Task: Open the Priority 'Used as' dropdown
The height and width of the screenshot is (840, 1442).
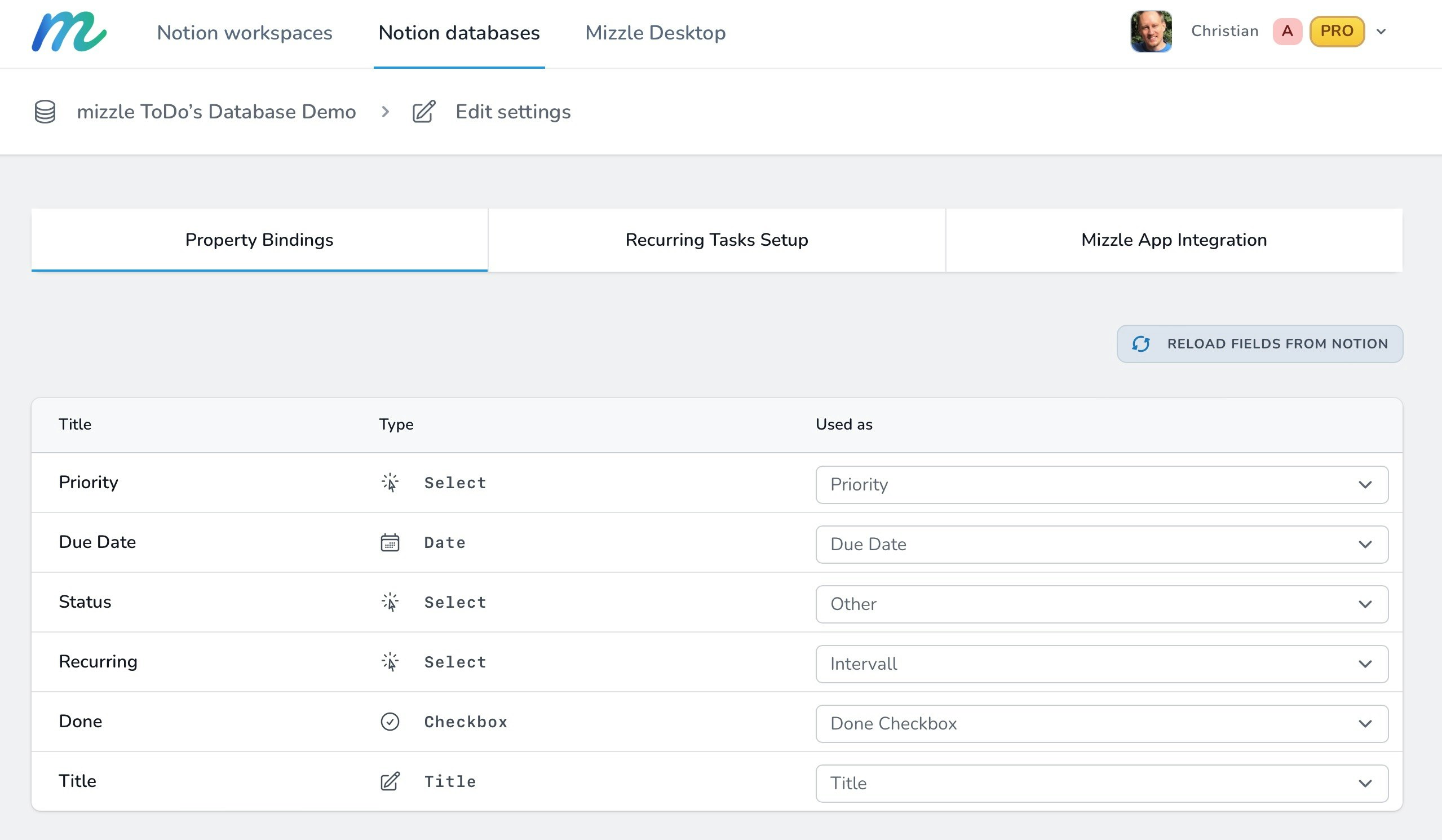Action: click(x=1102, y=485)
